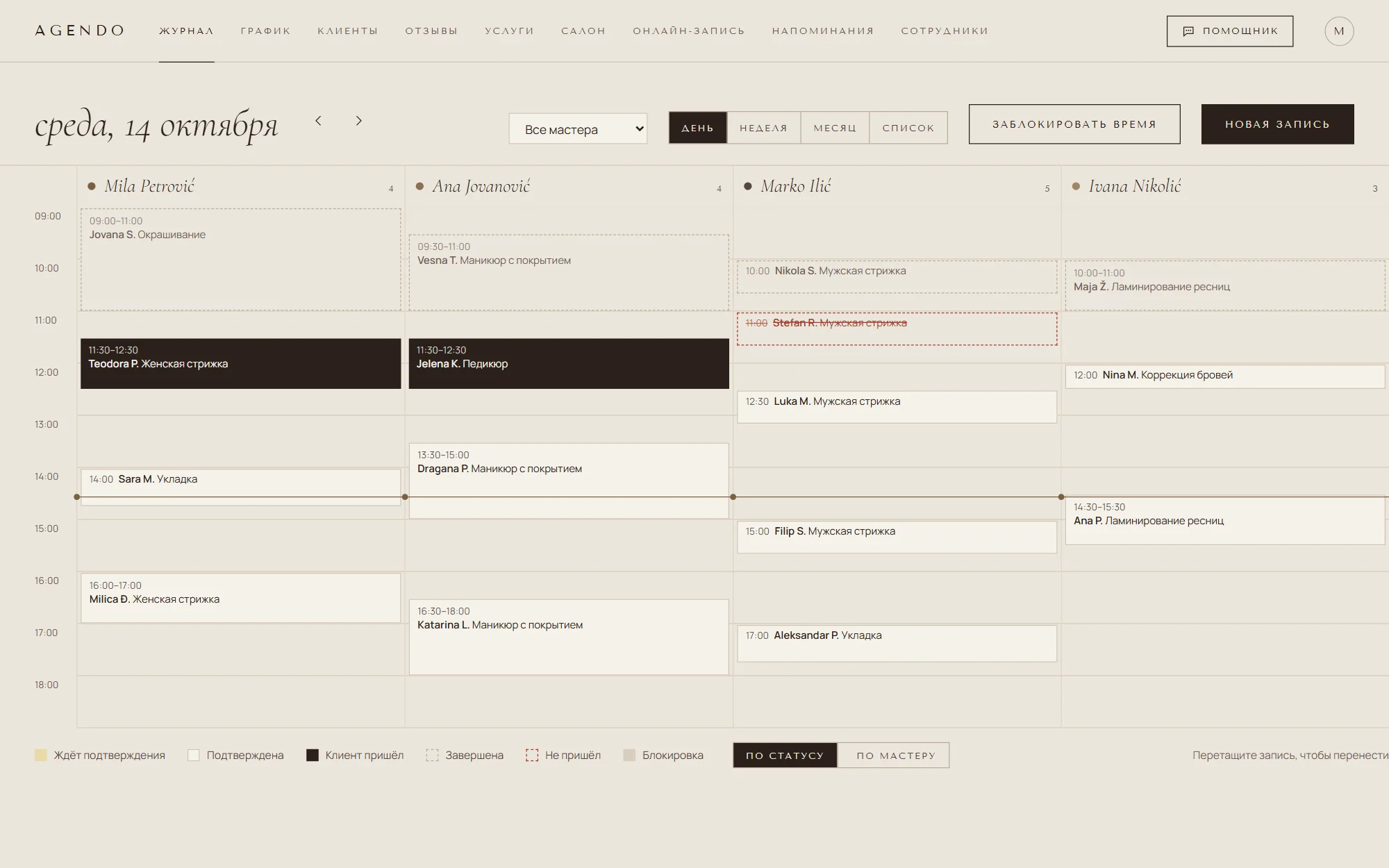Click the Блокировка legend swatch
Viewport: 1389px width, 868px height.
tap(629, 756)
